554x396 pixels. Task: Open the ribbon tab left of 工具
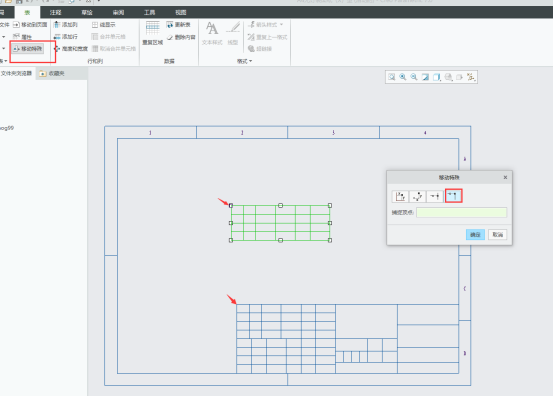118,12
